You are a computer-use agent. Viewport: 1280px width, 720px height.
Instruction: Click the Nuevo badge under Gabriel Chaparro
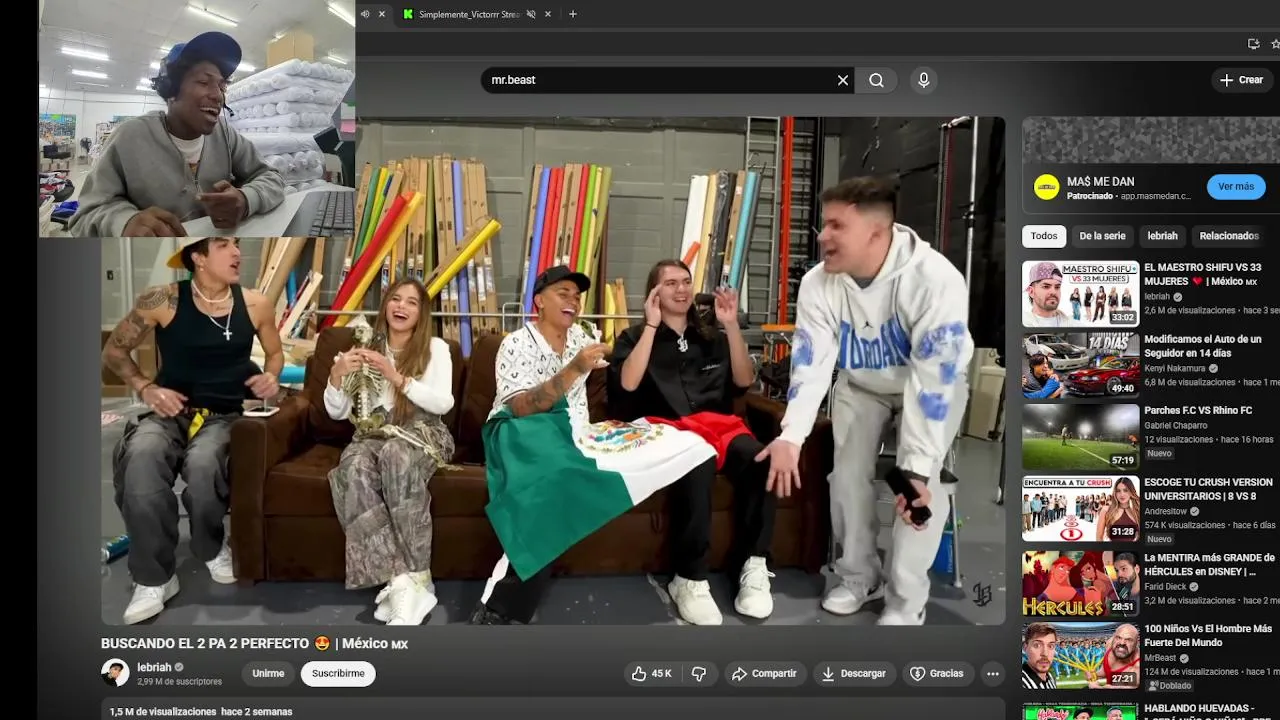click(1159, 454)
